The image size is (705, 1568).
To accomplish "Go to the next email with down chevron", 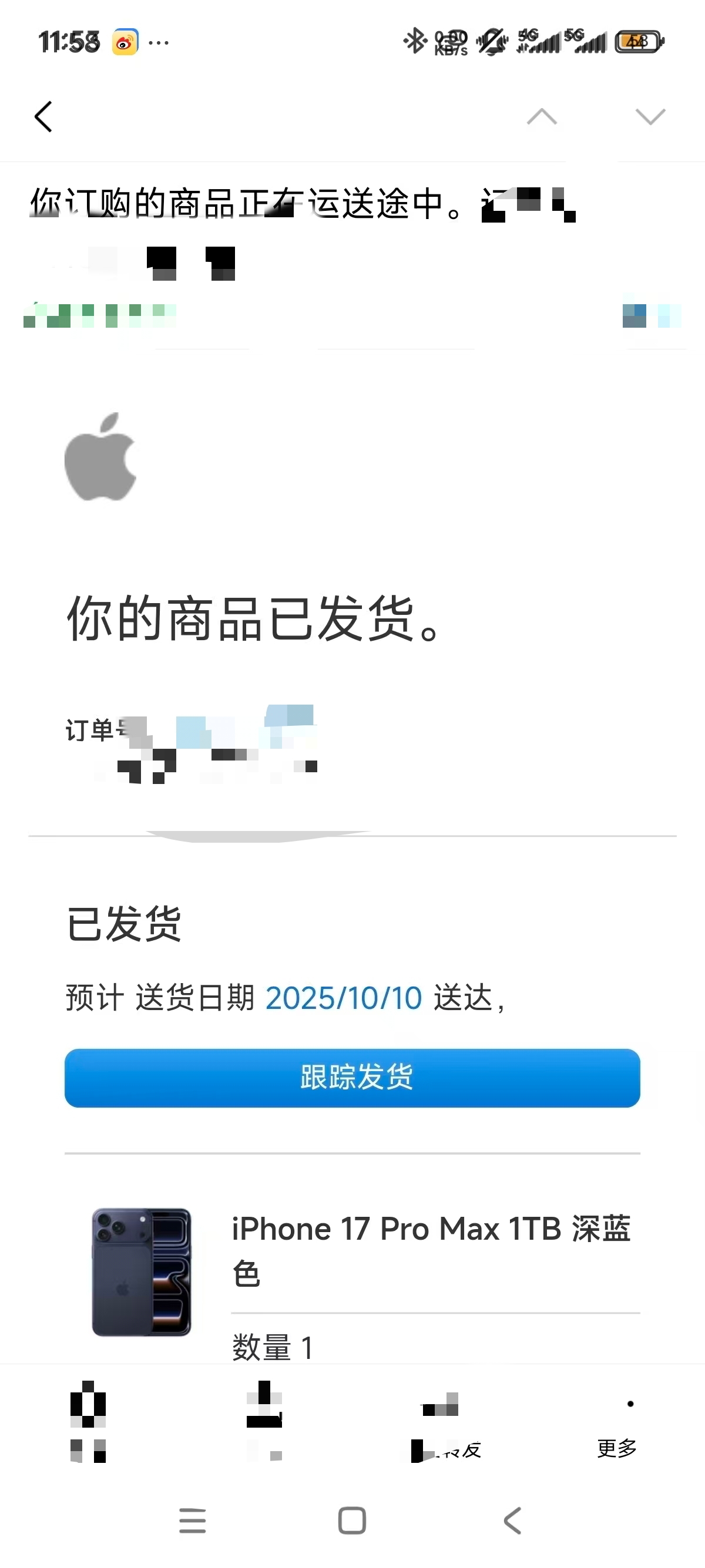I will coord(650,116).
